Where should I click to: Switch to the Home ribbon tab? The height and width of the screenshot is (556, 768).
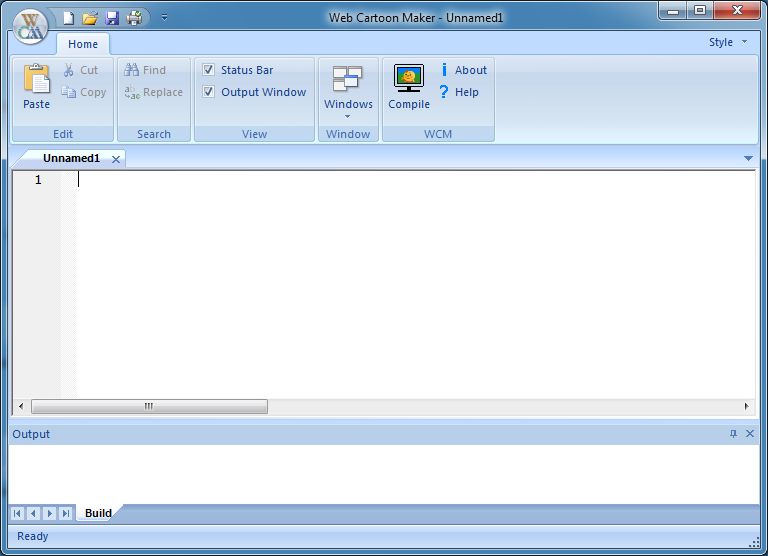pos(83,44)
